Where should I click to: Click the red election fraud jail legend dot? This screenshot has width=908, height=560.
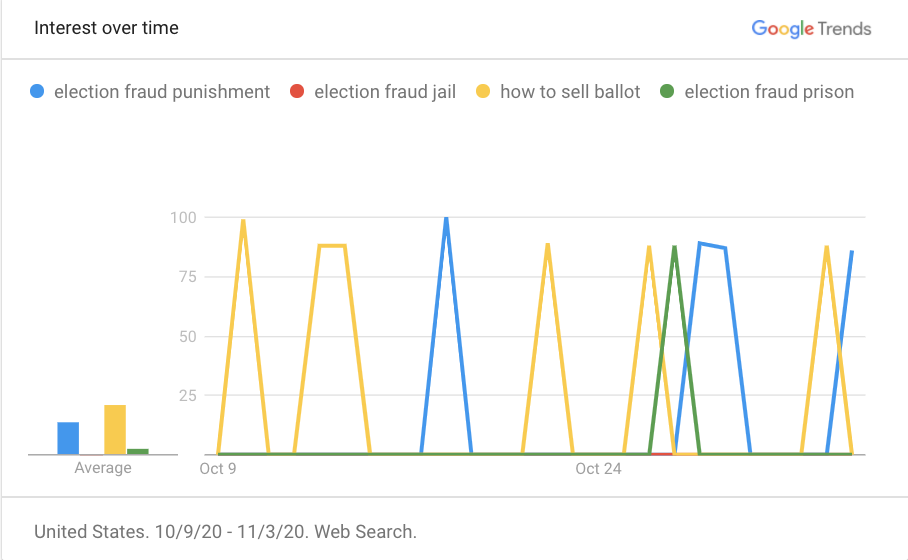point(297,92)
